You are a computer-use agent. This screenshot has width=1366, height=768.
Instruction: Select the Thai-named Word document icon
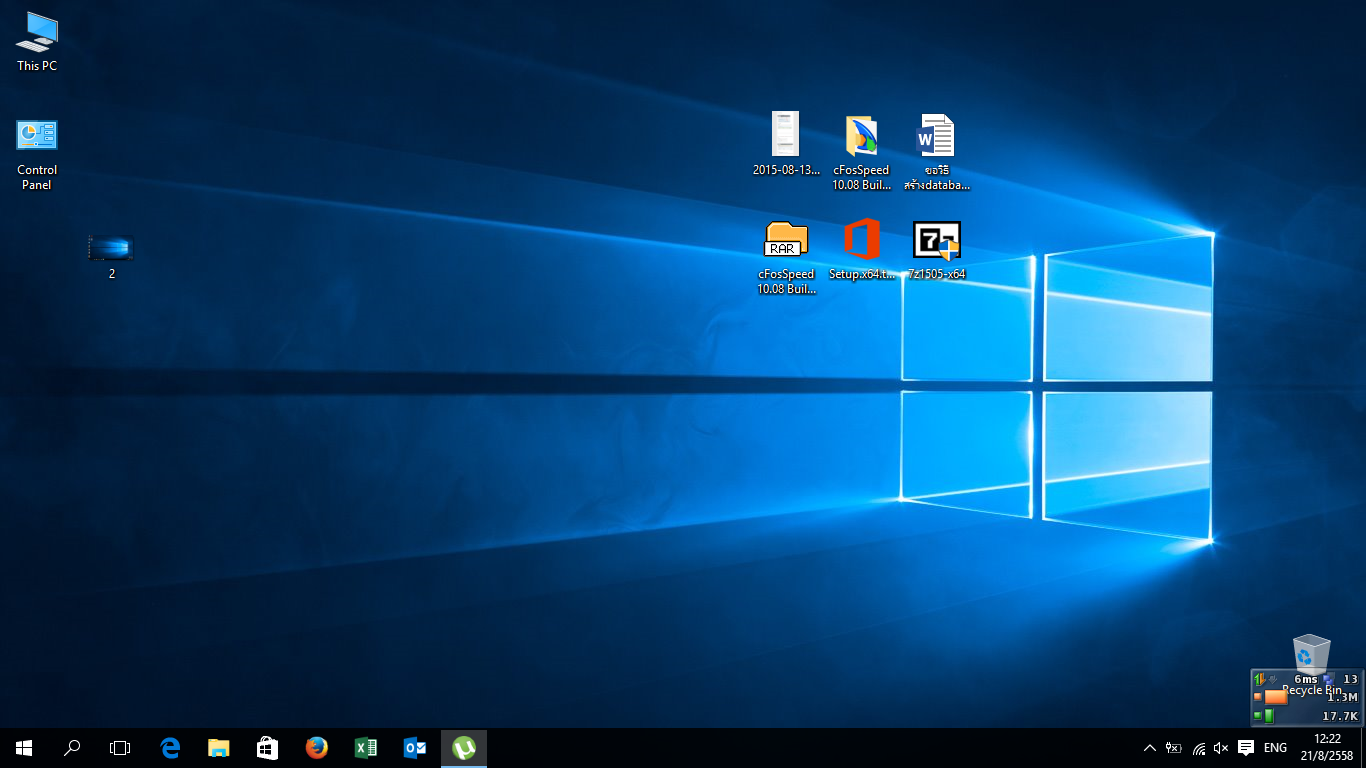point(937,151)
